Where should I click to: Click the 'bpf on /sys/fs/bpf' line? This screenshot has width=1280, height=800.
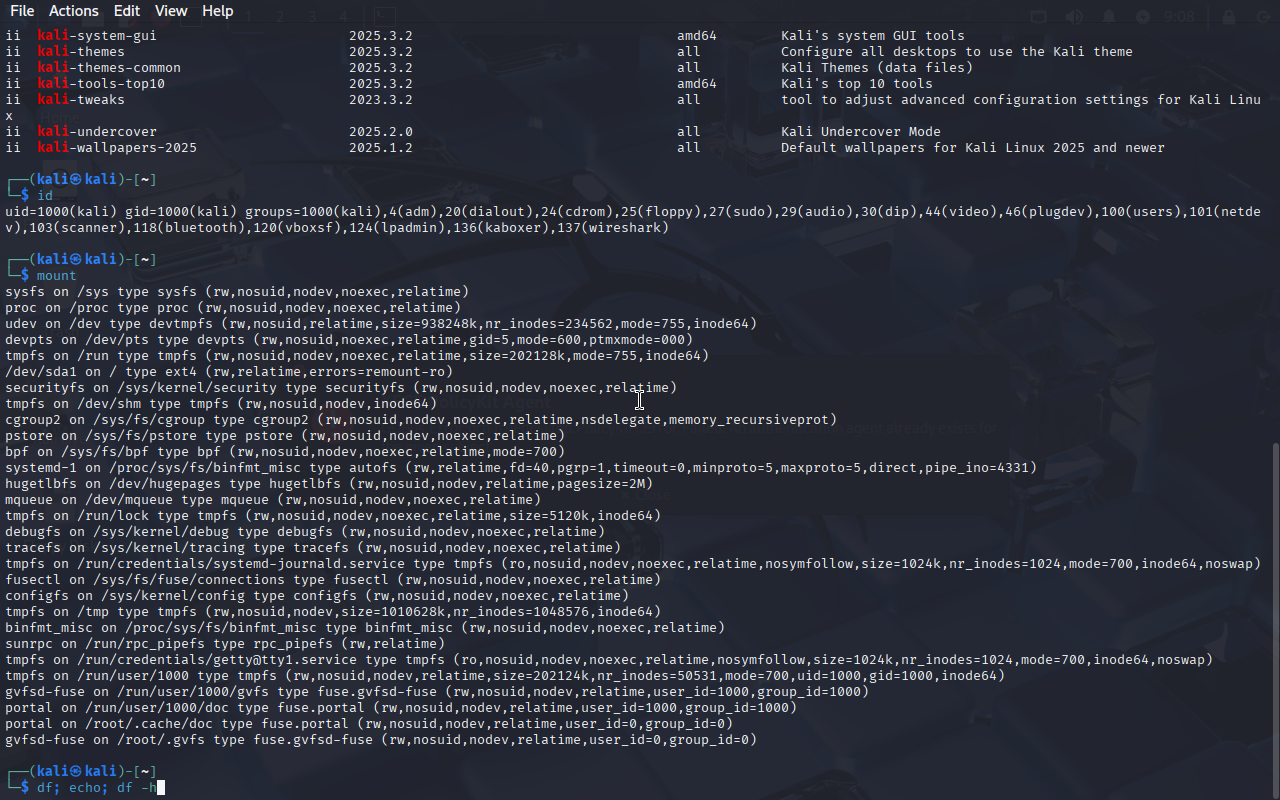point(285,451)
